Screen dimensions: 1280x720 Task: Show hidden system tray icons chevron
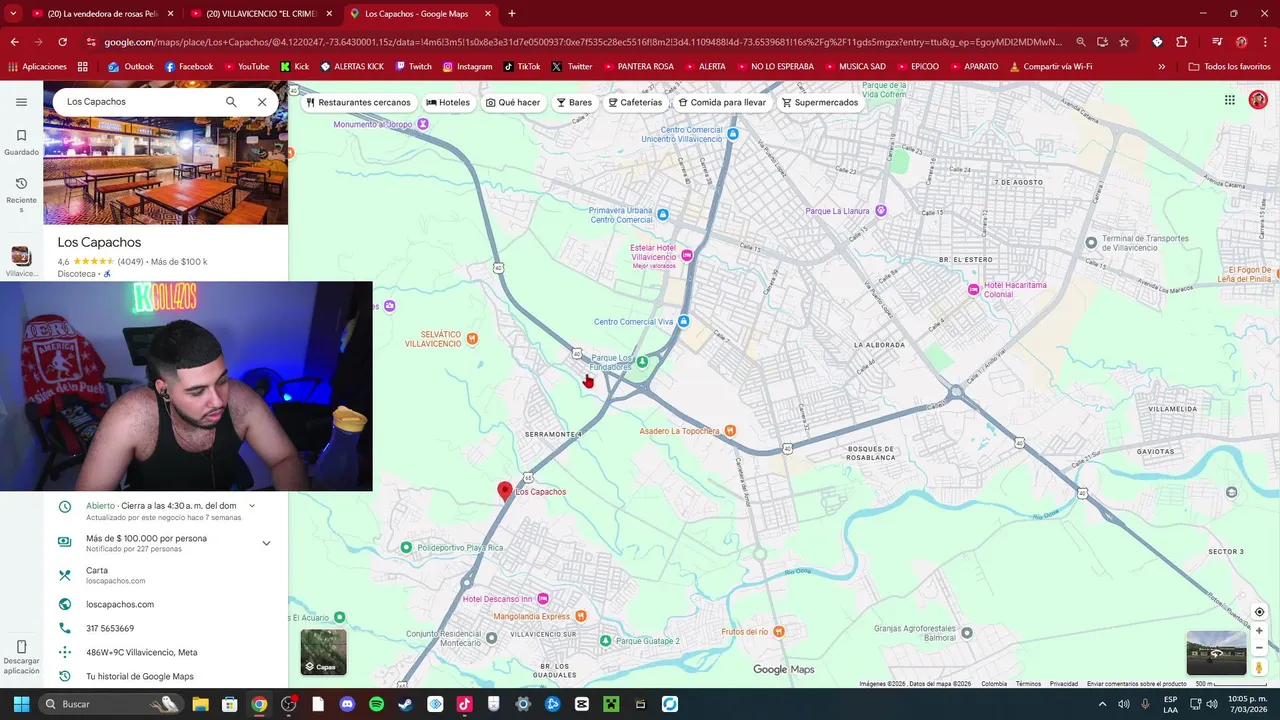(x=1102, y=704)
